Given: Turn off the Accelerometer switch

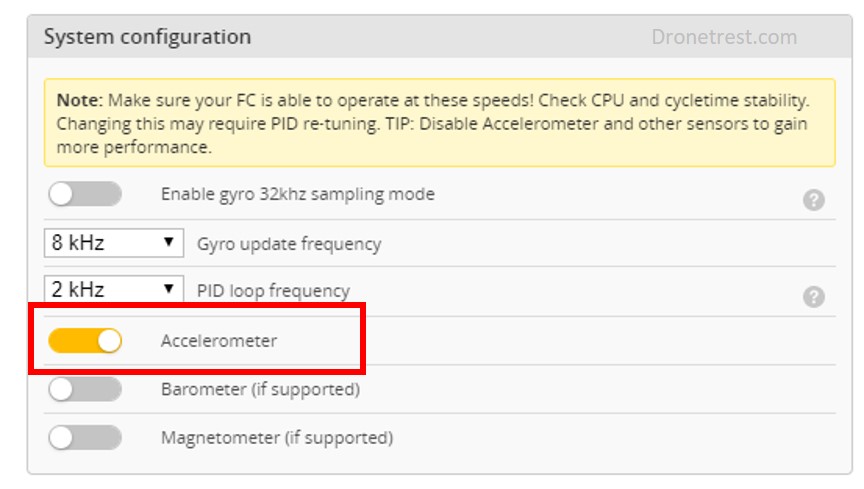Looking at the screenshot, I should click(x=85, y=341).
